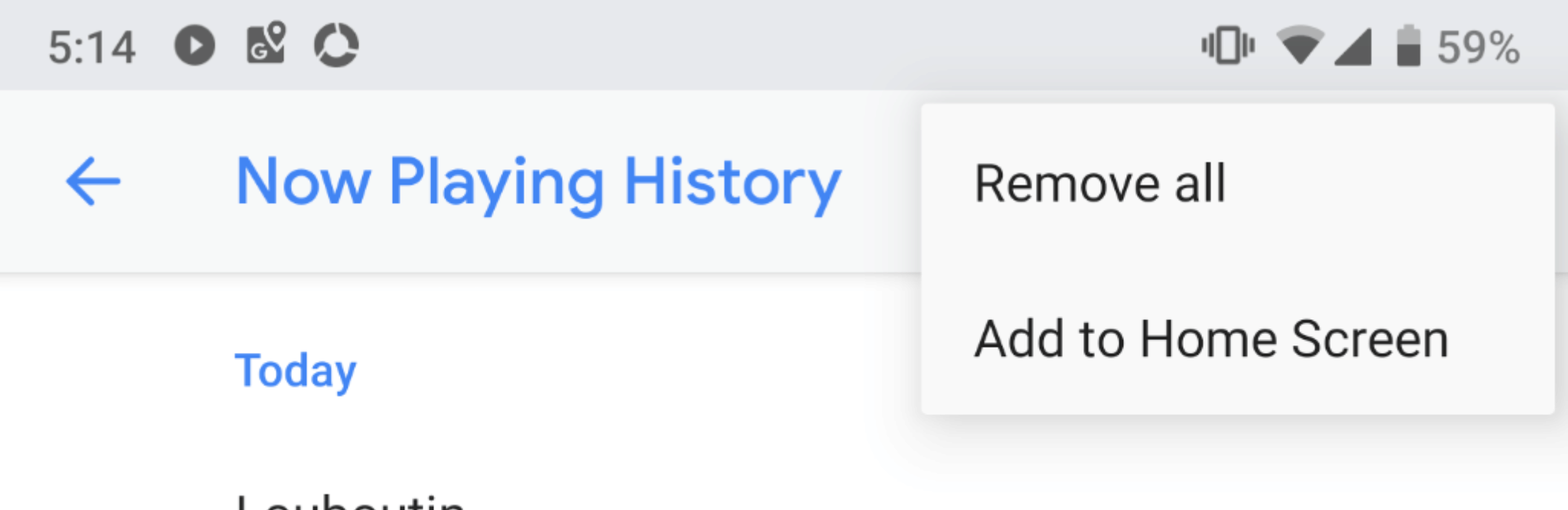1568x510 pixels.
Task: Tap the battery status icon
Action: pos(1408,46)
